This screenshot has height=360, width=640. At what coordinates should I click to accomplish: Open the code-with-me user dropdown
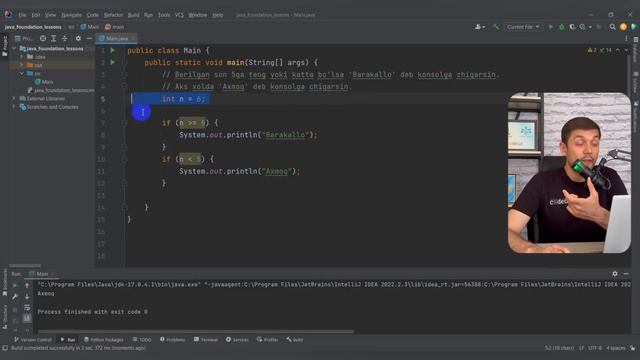480,27
